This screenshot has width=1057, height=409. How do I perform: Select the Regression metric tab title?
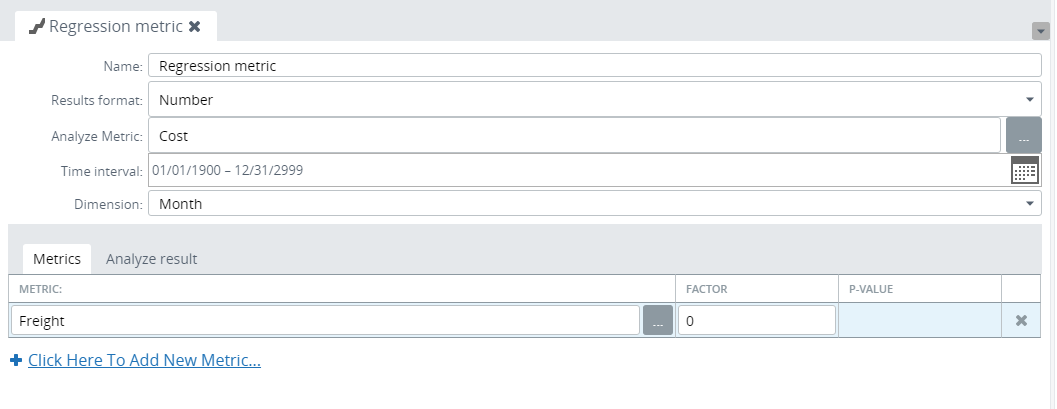point(115,27)
